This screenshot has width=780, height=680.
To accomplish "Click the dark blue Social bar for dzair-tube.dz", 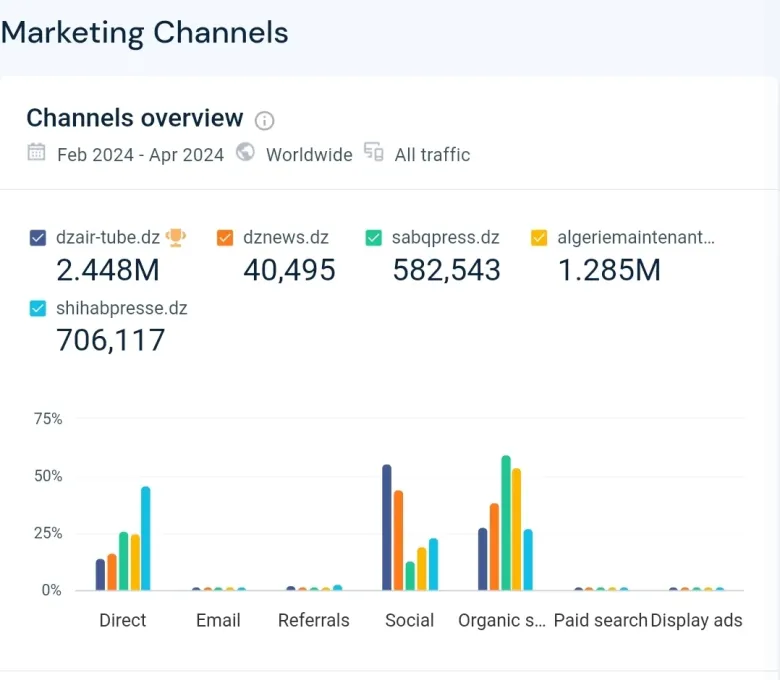I will [x=387, y=527].
